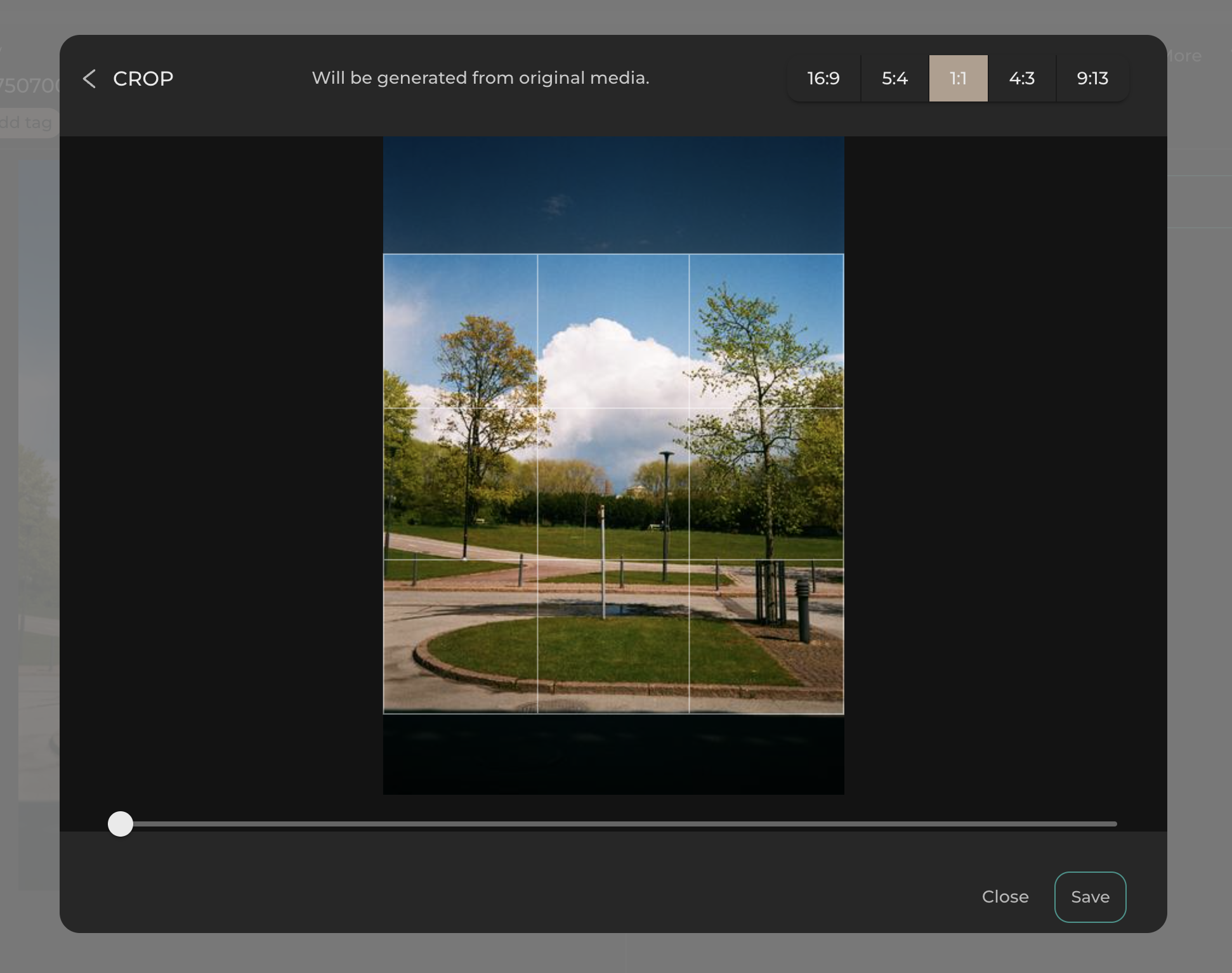
Task: Click the top-left corner of crop frame
Action: coord(384,255)
